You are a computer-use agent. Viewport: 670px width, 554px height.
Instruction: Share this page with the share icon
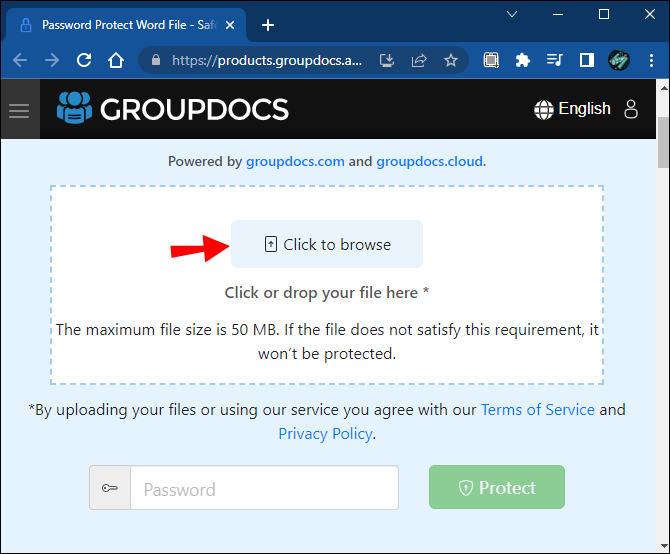pos(419,60)
